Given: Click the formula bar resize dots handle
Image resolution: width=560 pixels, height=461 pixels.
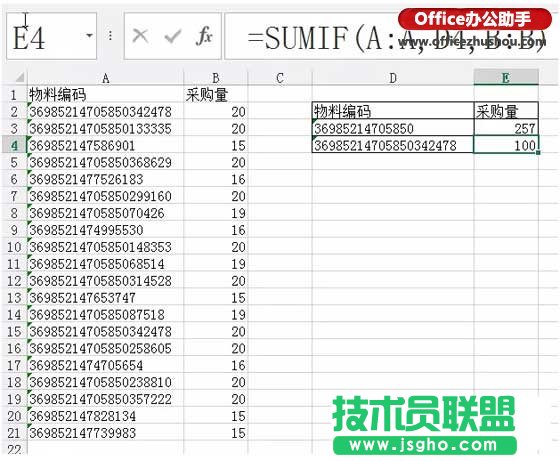Looking at the screenshot, I should (x=110, y=36).
